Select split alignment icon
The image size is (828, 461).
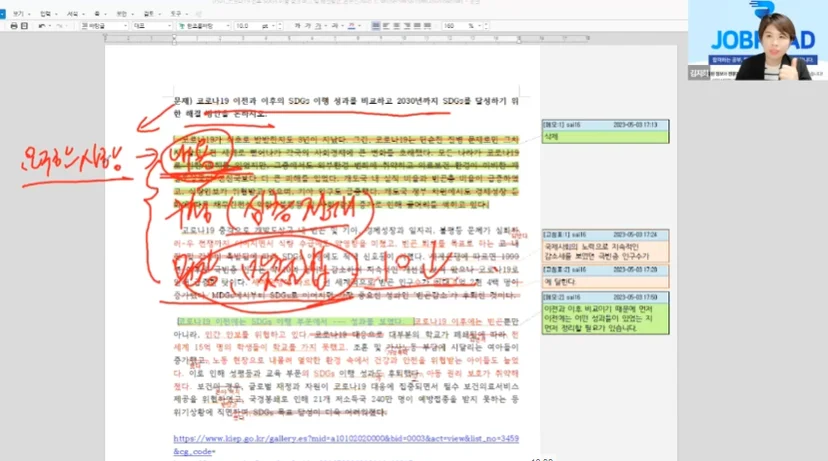click(427, 26)
